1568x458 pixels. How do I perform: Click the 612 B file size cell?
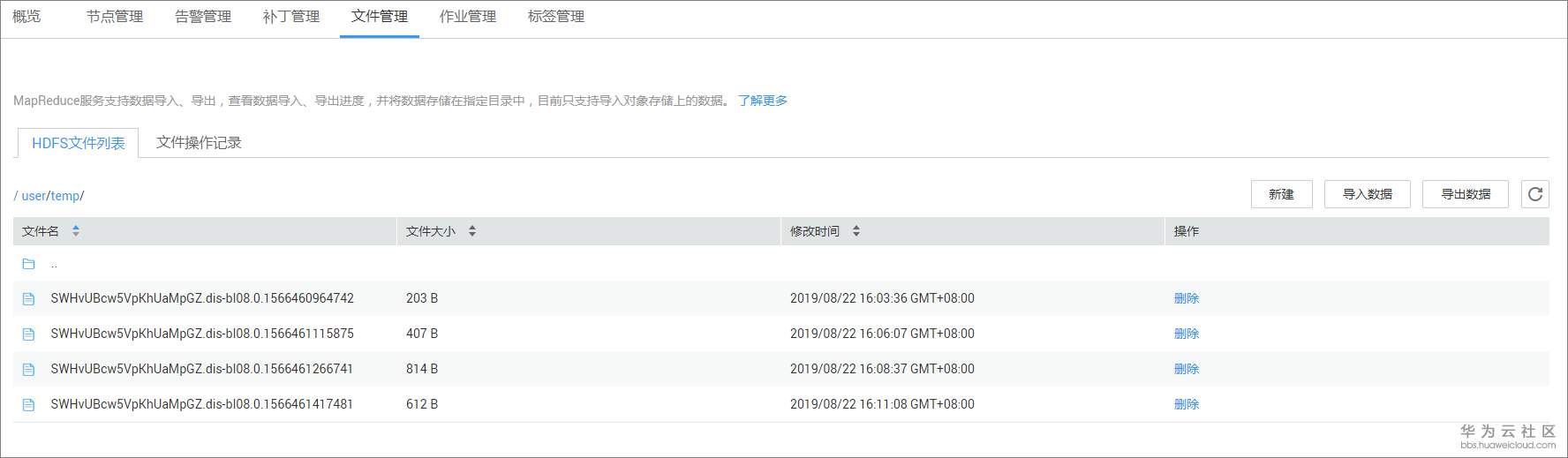[x=422, y=404]
